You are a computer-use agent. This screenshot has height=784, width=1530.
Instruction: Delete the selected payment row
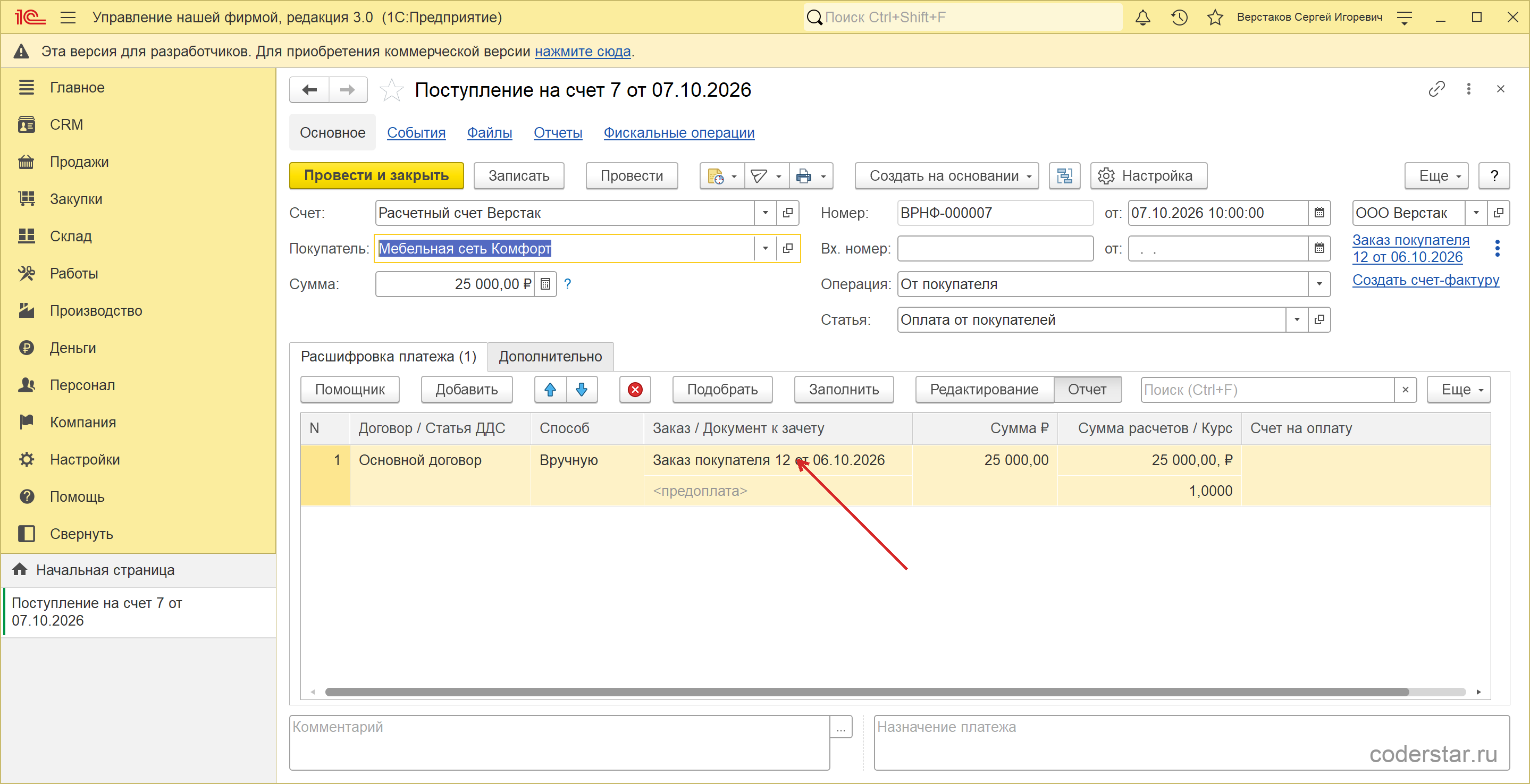click(x=635, y=390)
